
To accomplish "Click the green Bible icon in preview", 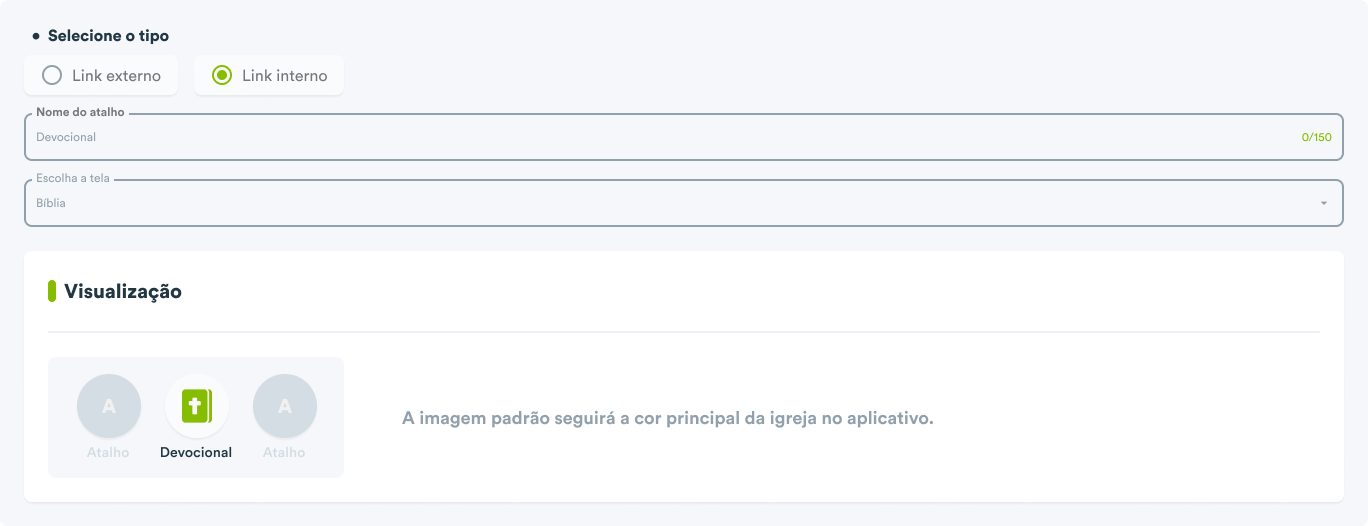I will (x=197, y=406).
